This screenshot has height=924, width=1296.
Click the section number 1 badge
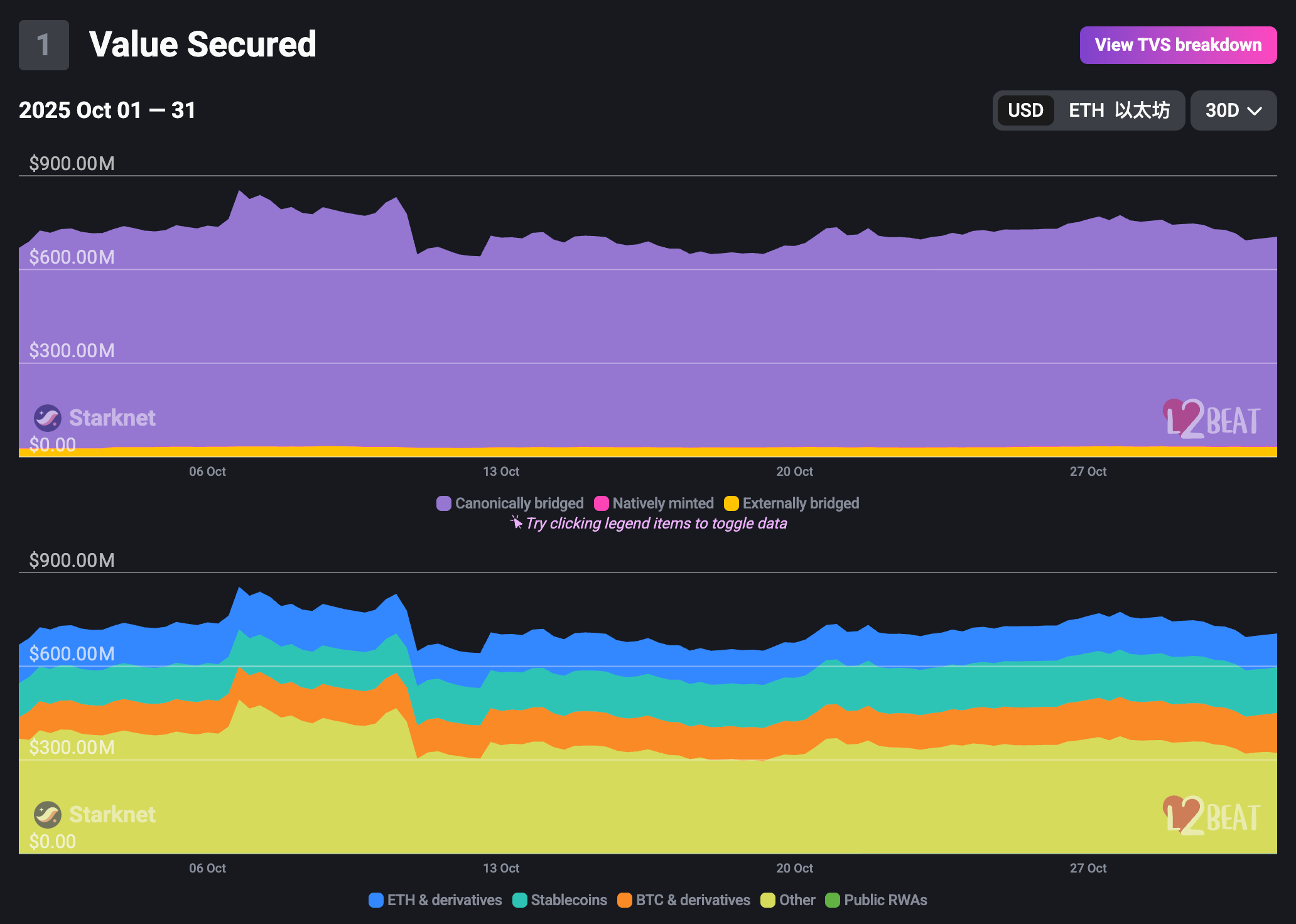coord(44,45)
